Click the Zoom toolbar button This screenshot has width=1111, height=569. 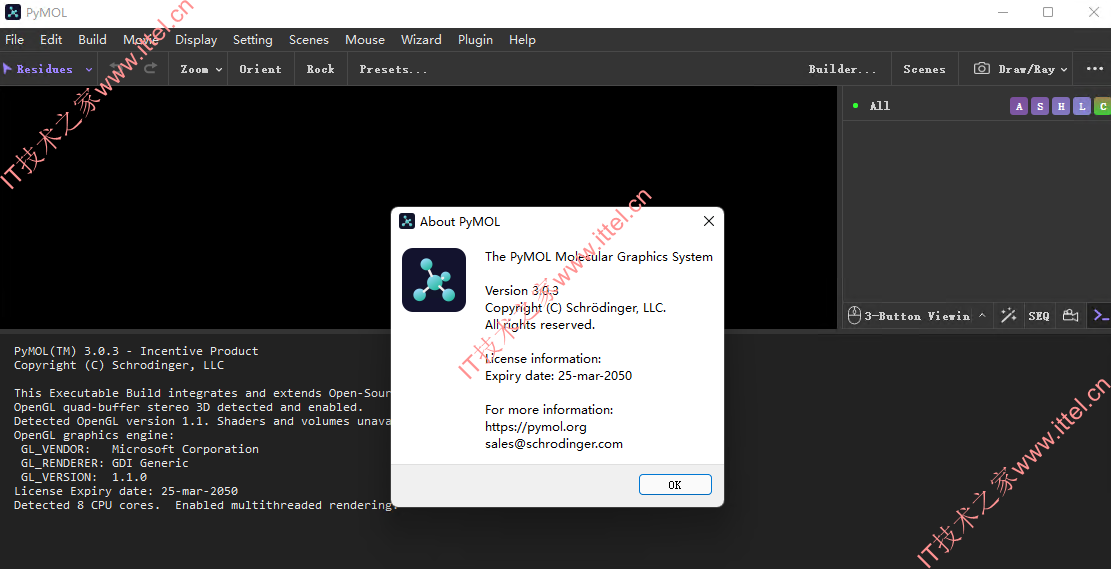coord(194,69)
